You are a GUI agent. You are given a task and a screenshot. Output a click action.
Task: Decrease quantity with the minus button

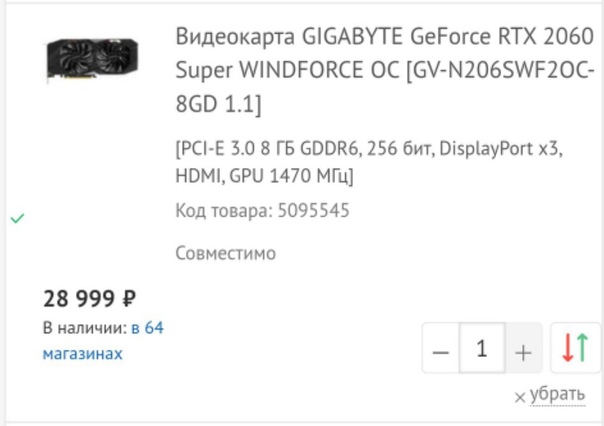[x=441, y=351]
